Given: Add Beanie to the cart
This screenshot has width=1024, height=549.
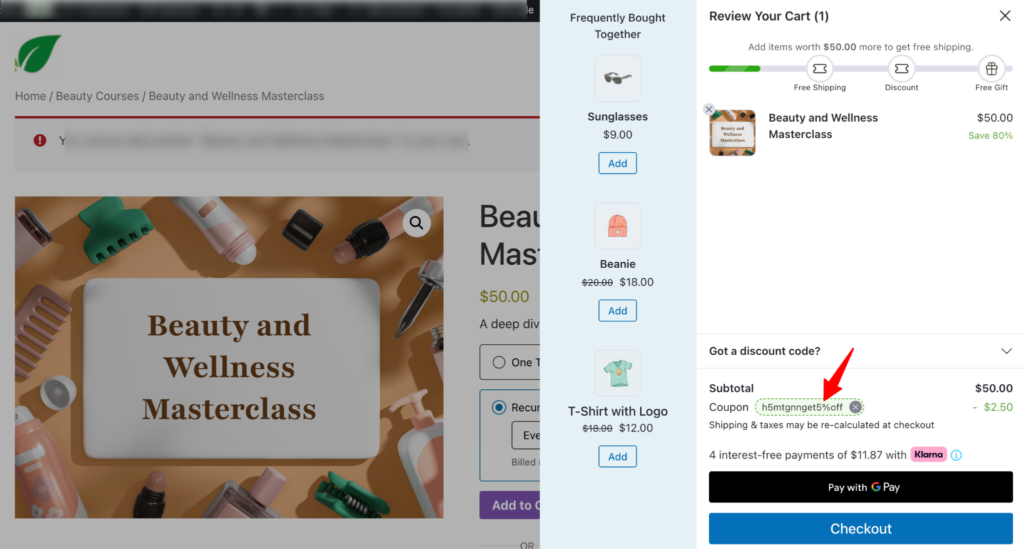Looking at the screenshot, I should point(617,311).
